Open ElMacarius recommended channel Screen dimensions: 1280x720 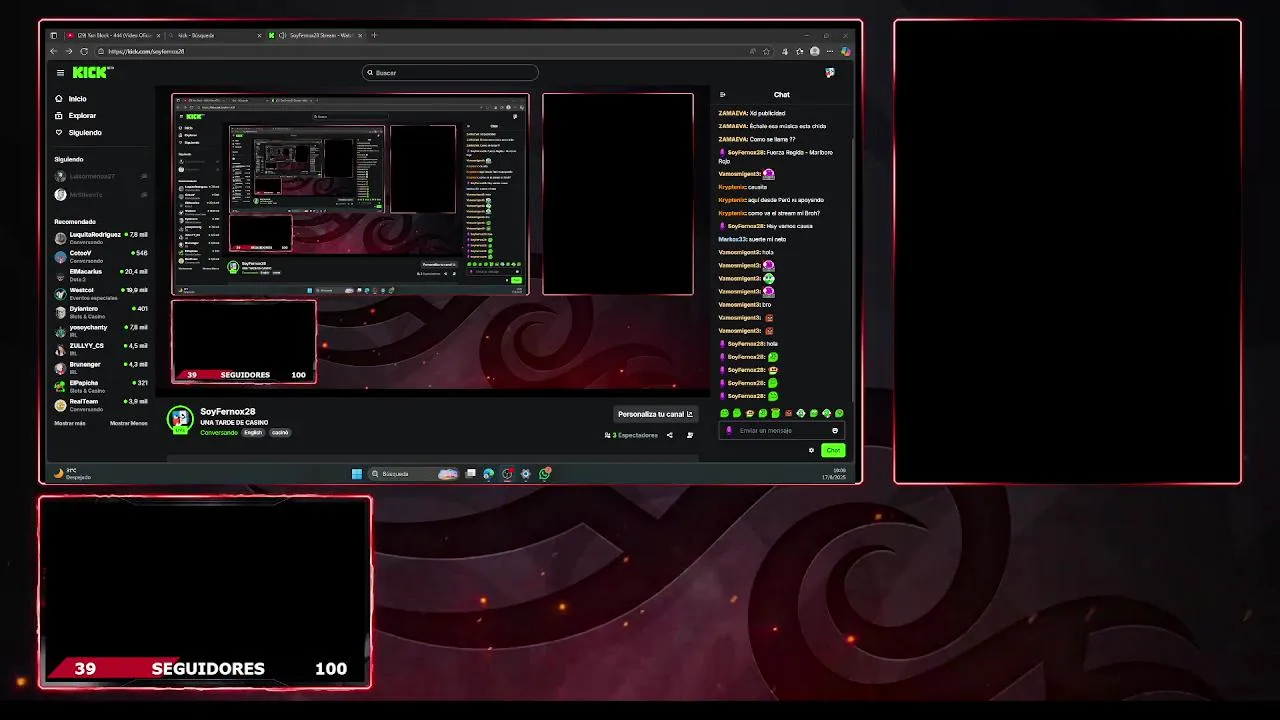click(x=101, y=274)
